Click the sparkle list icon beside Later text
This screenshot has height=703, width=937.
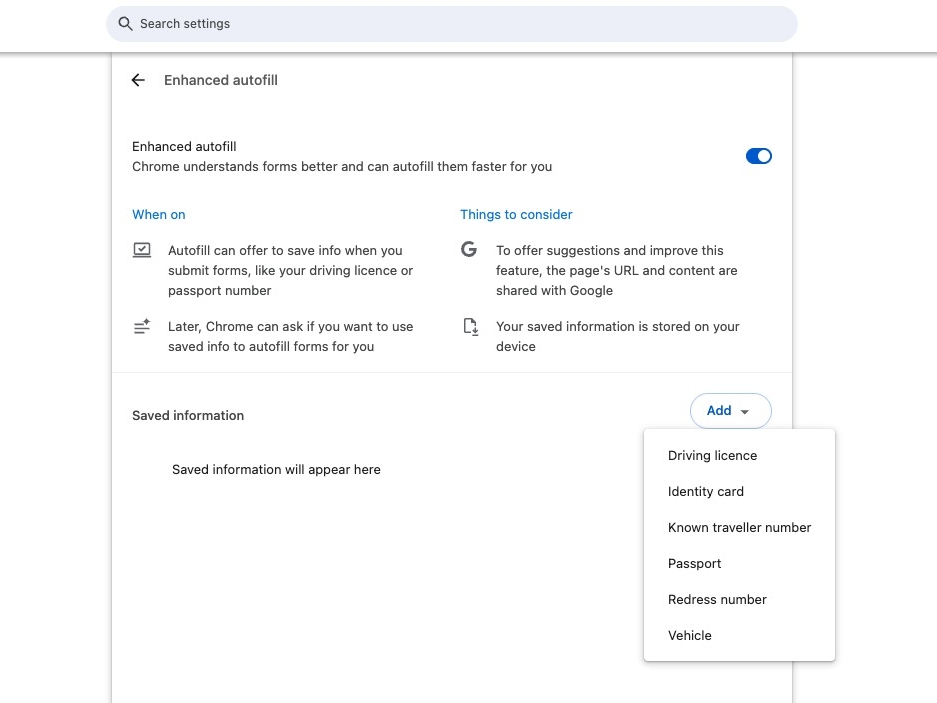pyautogui.click(x=142, y=327)
